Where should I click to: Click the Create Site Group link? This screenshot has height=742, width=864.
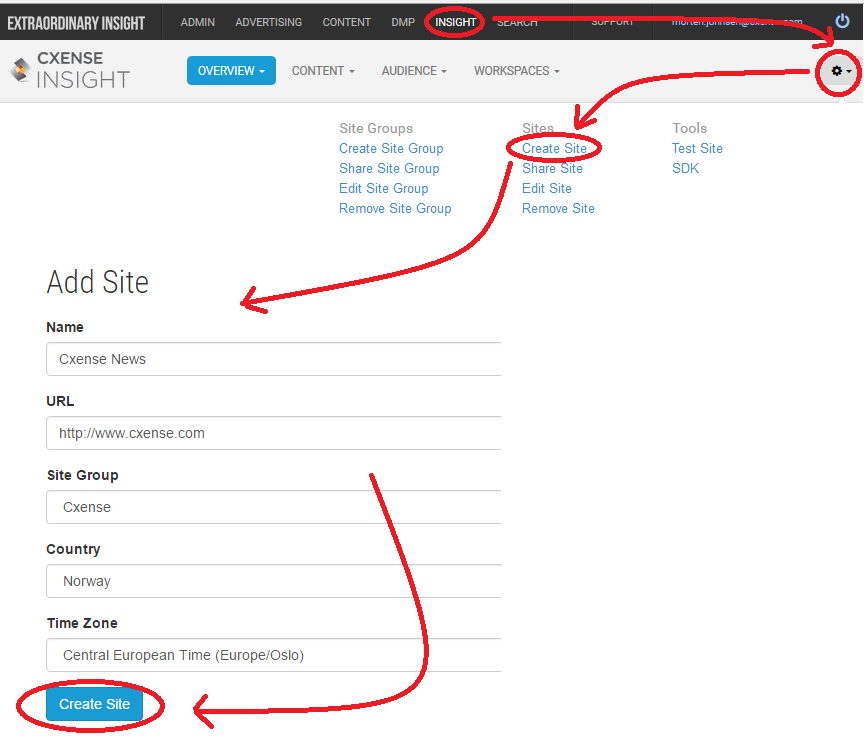pos(391,148)
